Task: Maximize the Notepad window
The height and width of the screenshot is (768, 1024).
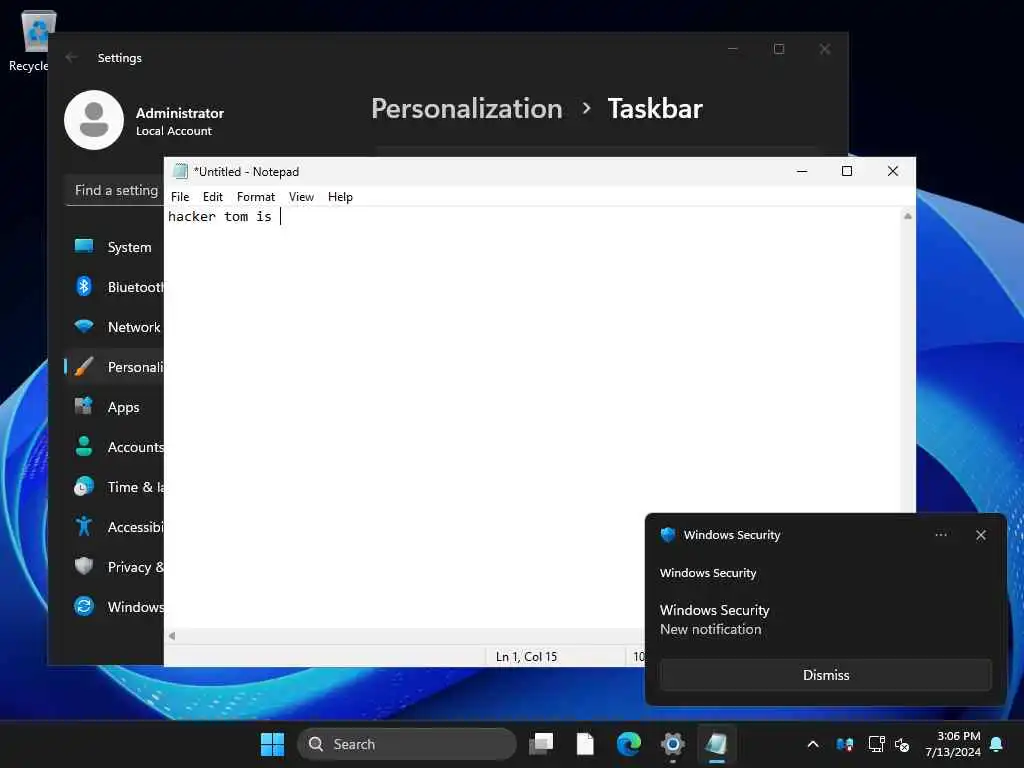Action: pyautogui.click(x=847, y=171)
